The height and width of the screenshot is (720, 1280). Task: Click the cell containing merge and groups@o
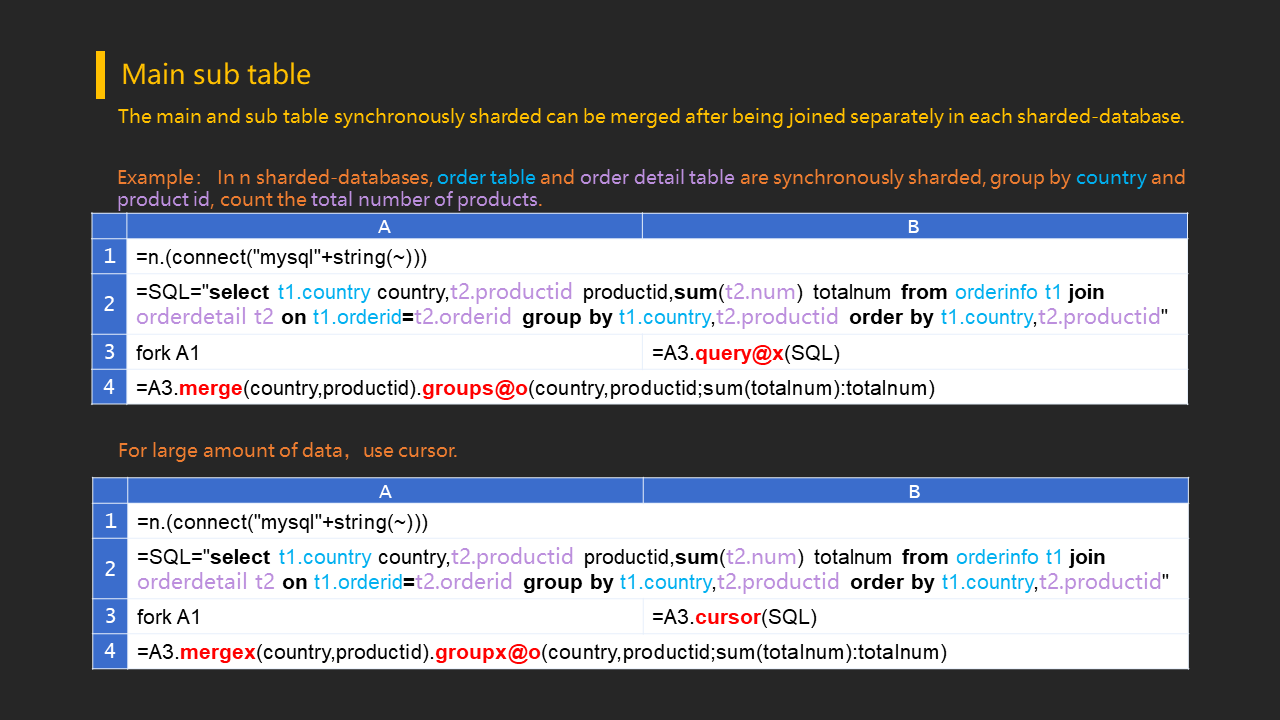pyautogui.click(x=657, y=387)
